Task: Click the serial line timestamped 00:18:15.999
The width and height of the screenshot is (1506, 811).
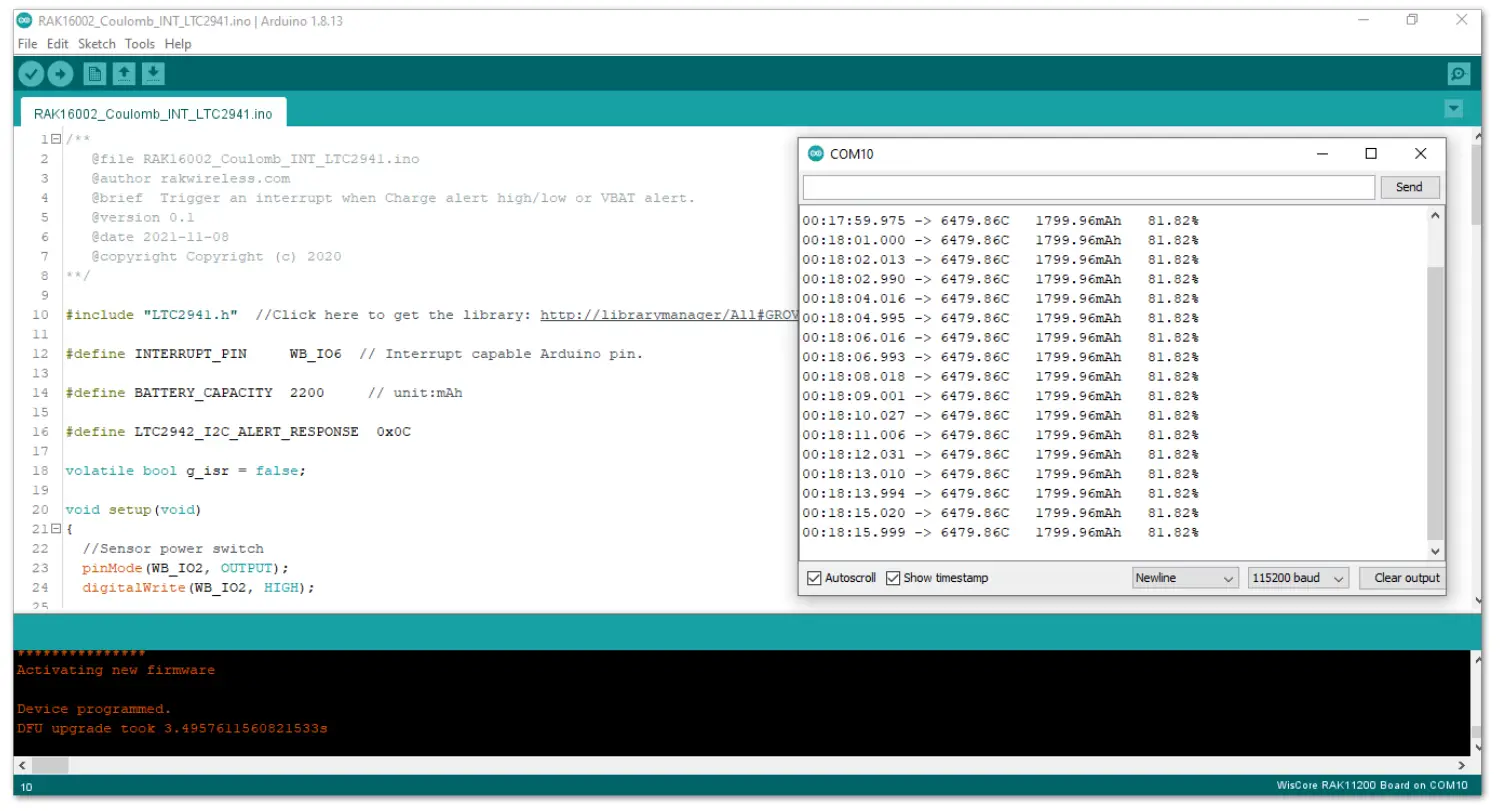Action: click(1000, 533)
